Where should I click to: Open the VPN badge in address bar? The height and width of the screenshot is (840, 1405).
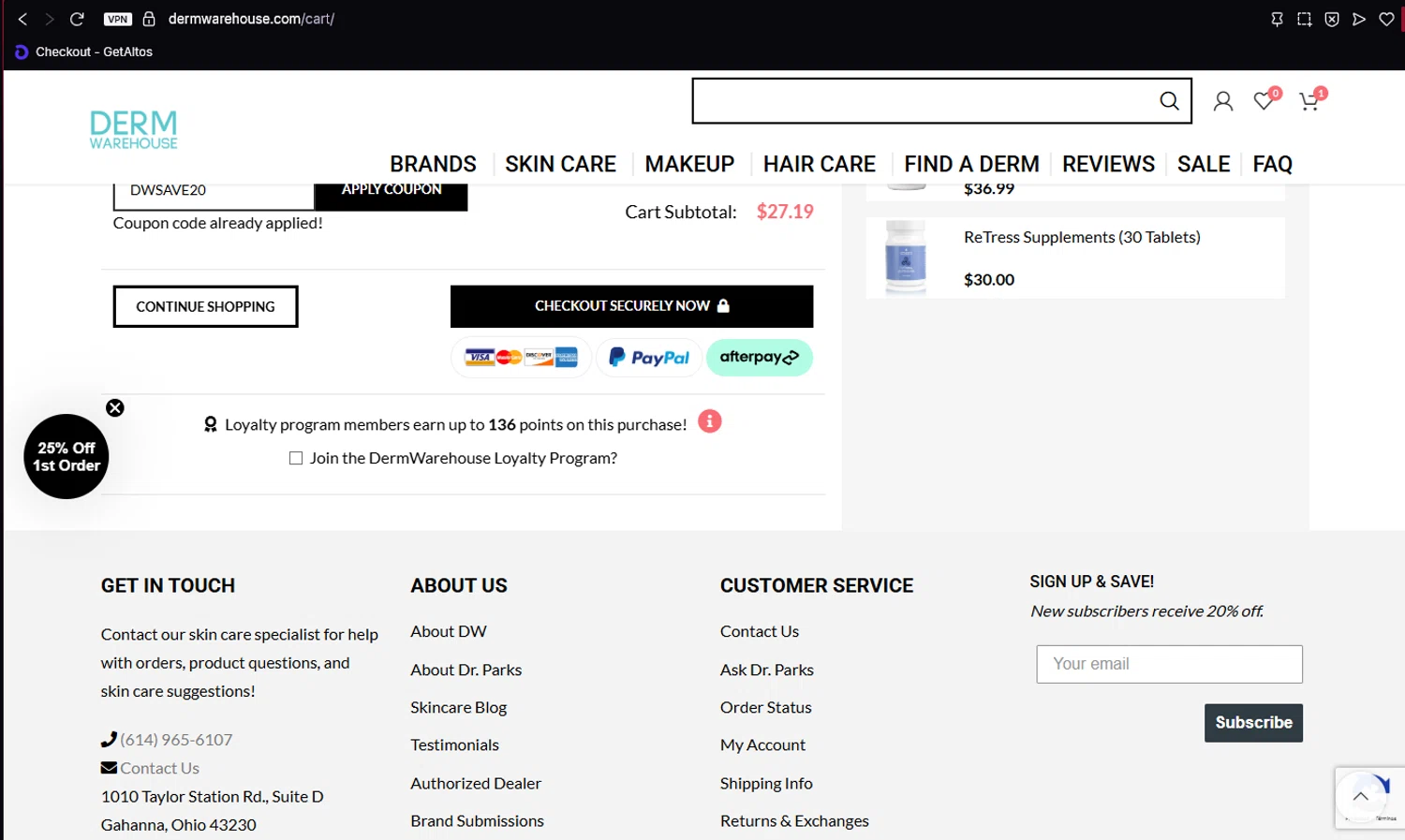(x=118, y=19)
